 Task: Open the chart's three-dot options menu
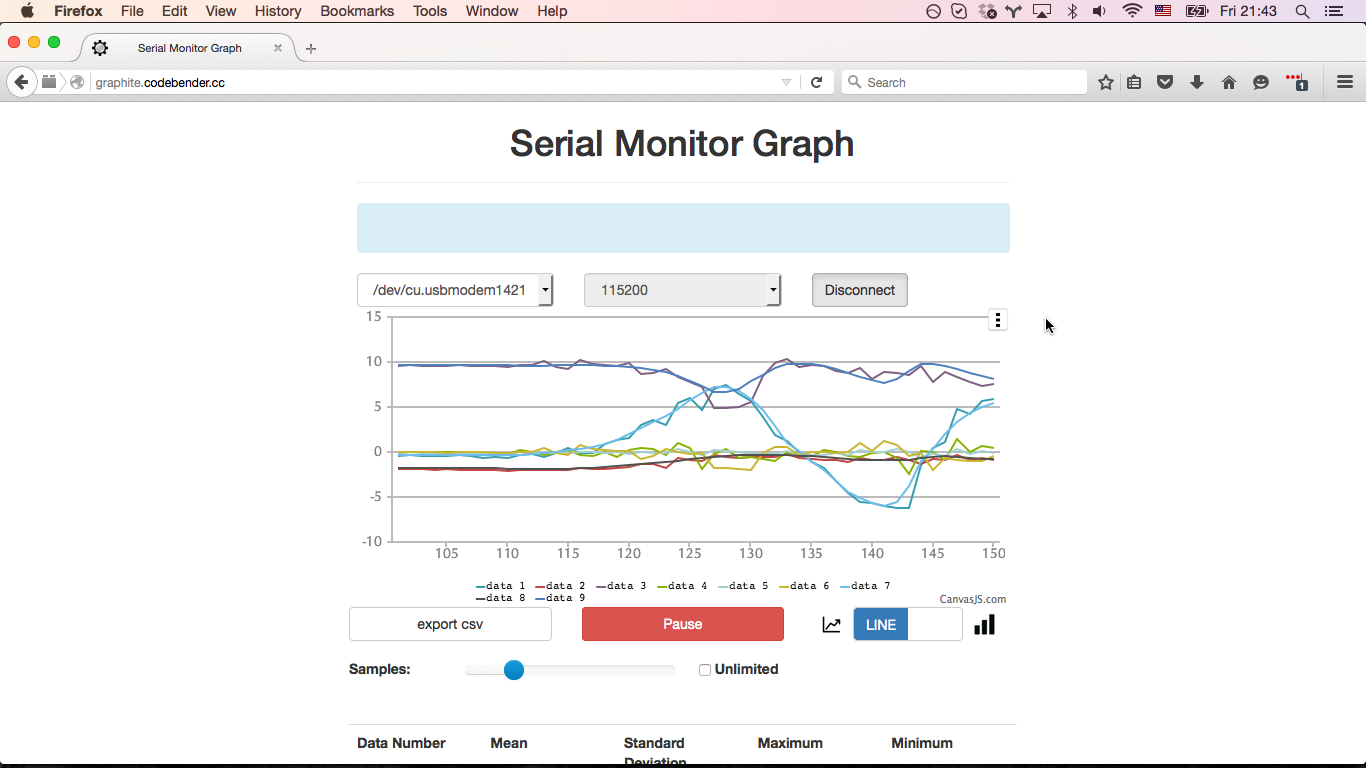tap(997, 319)
